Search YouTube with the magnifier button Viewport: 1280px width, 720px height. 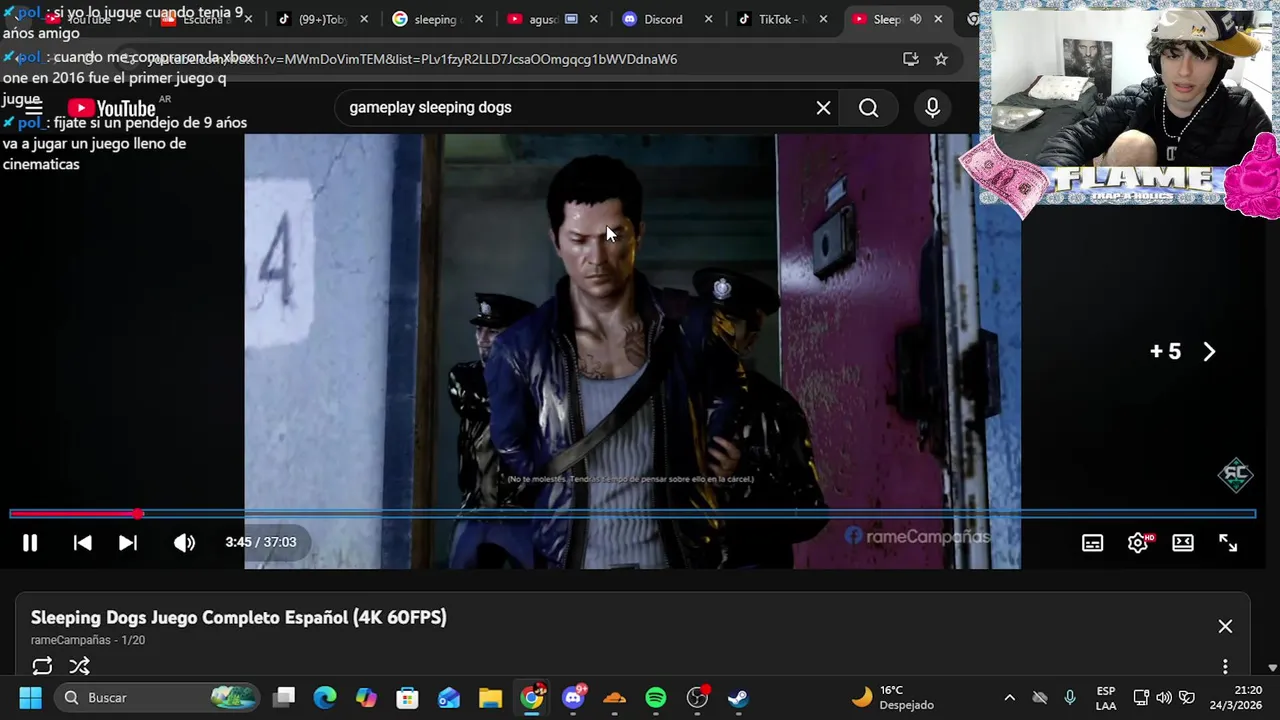click(x=868, y=108)
